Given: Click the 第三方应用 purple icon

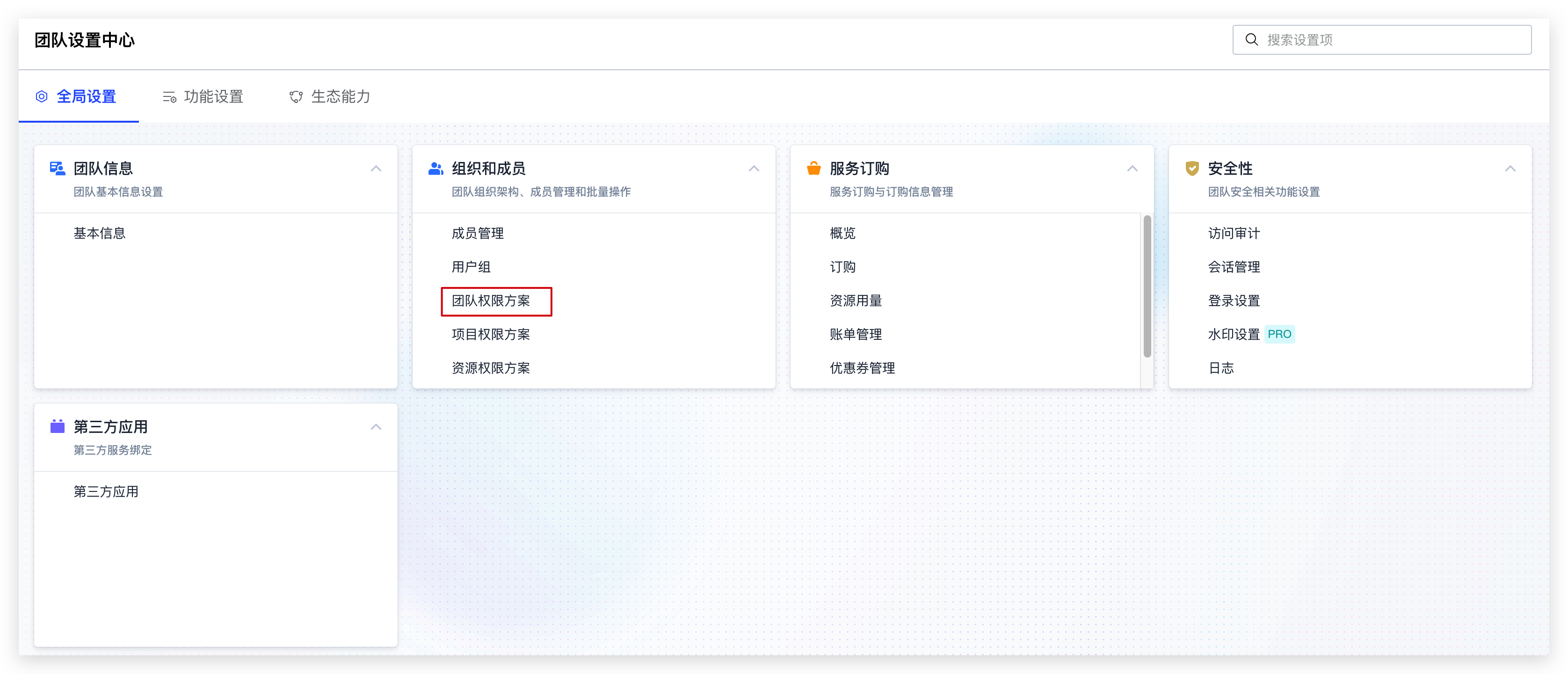Looking at the screenshot, I should click(x=57, y=426).
